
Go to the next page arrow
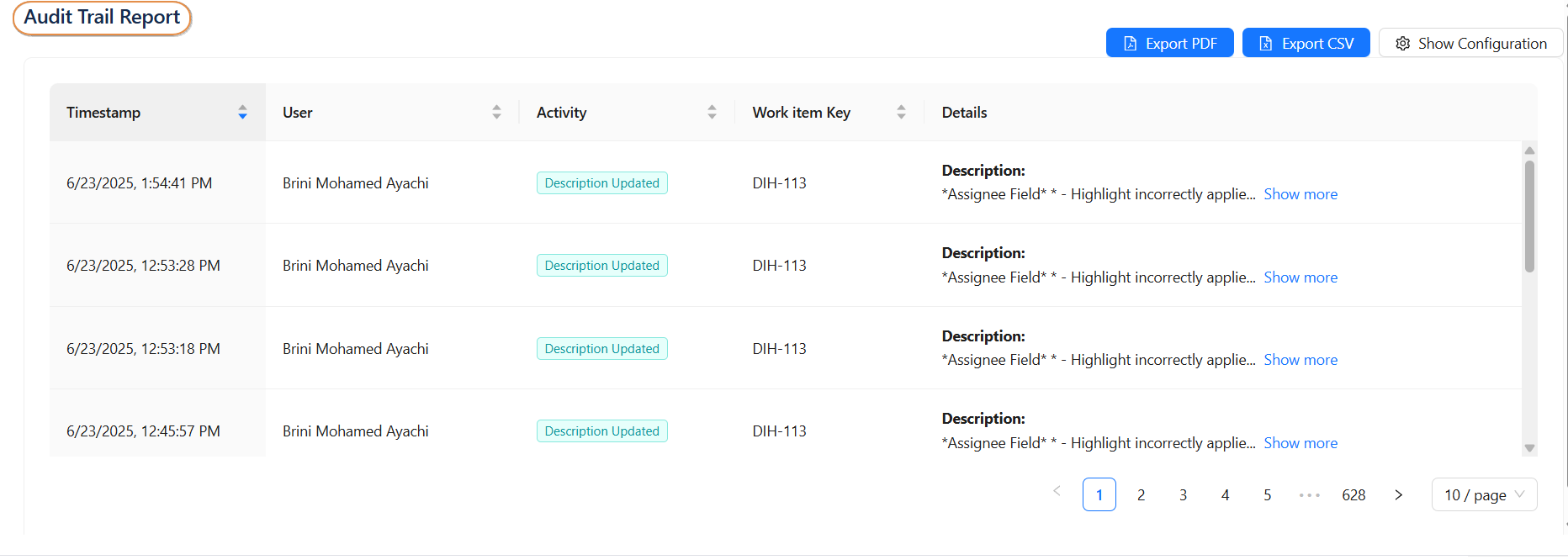click(1398, 494)
